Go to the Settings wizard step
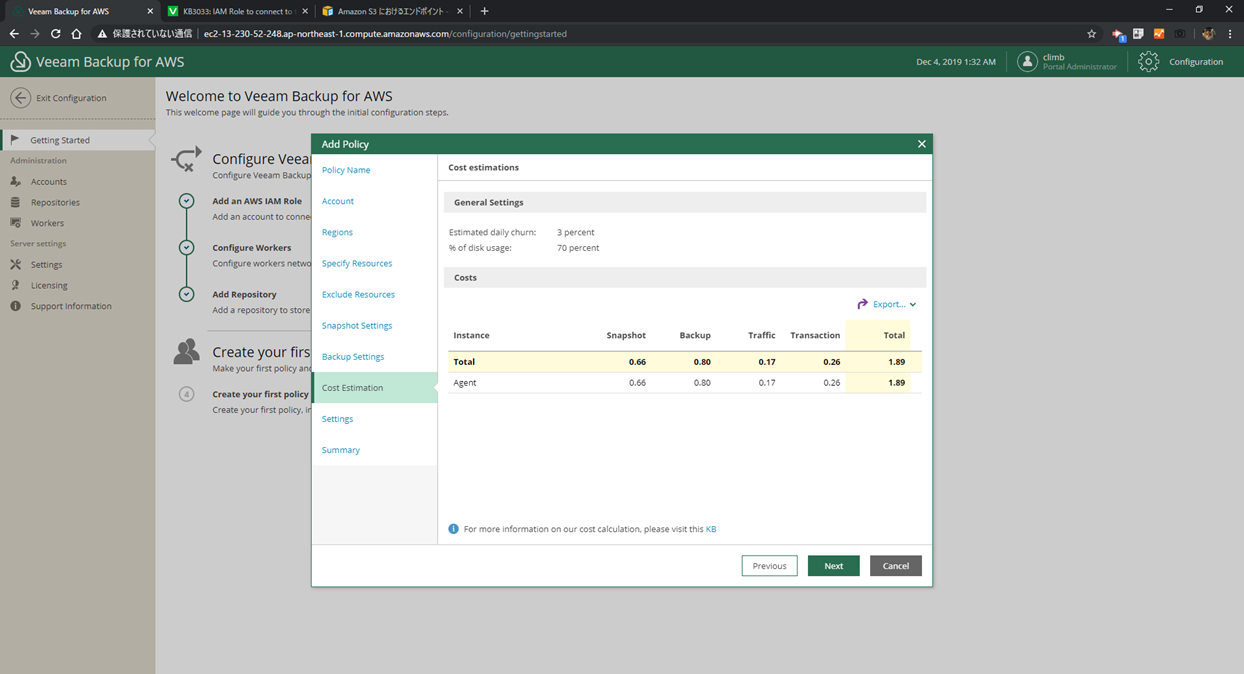Image resolution: width=1244 pixels, height=674 pixels. tap(337, 419)
